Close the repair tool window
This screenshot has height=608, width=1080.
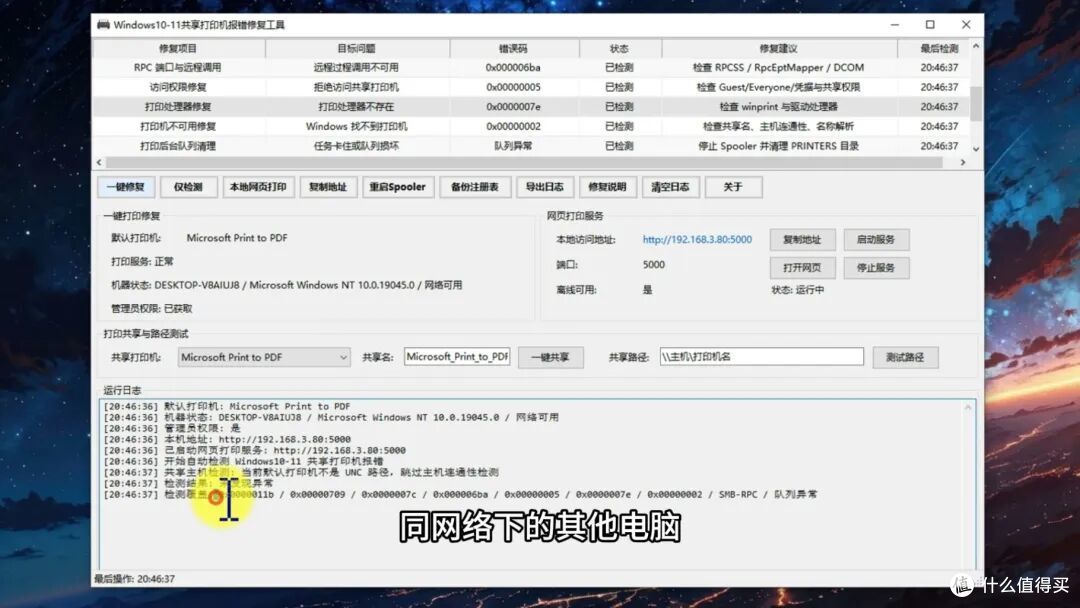tap(966, 25)
